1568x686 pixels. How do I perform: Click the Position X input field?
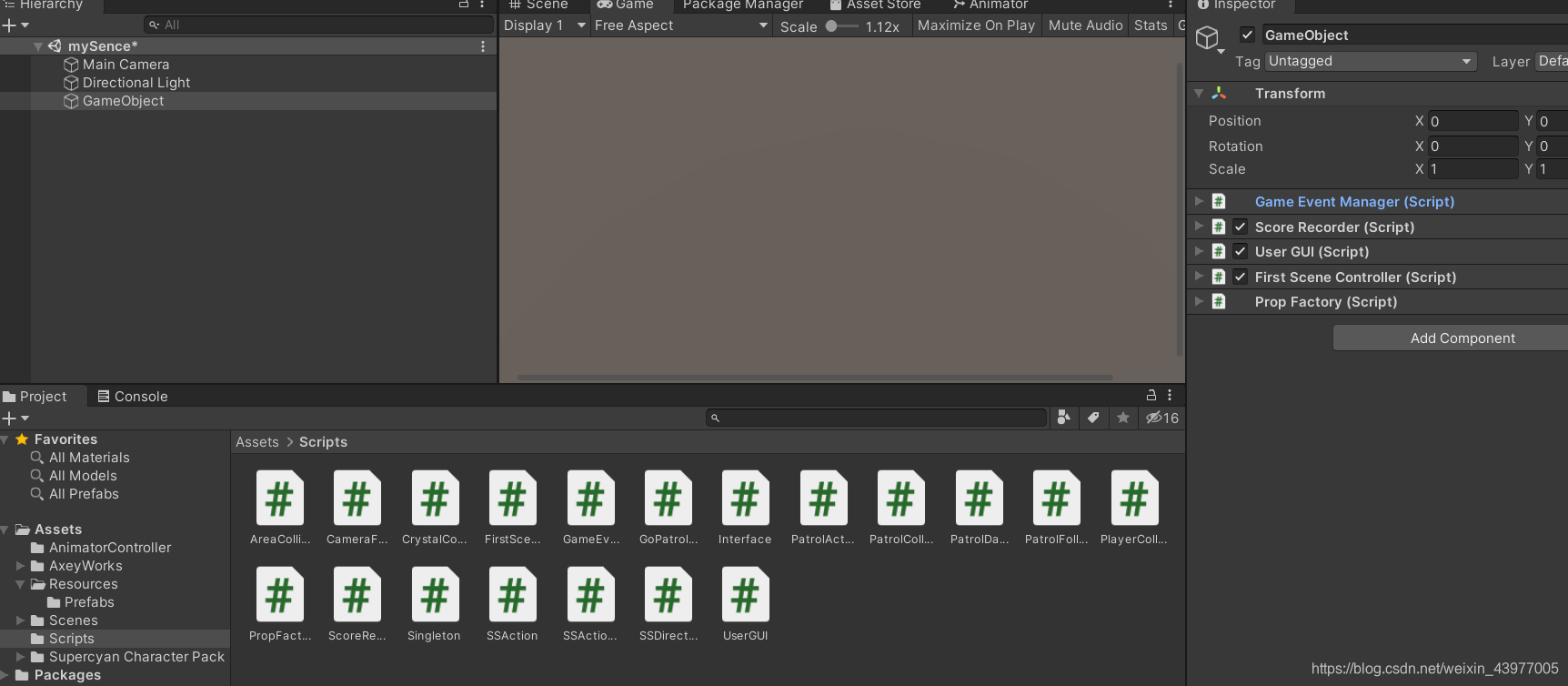1473,121
